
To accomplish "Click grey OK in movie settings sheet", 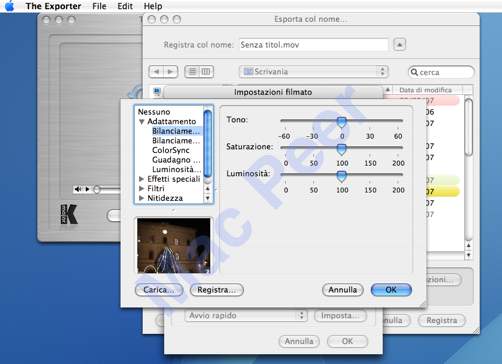I will 348,341.
